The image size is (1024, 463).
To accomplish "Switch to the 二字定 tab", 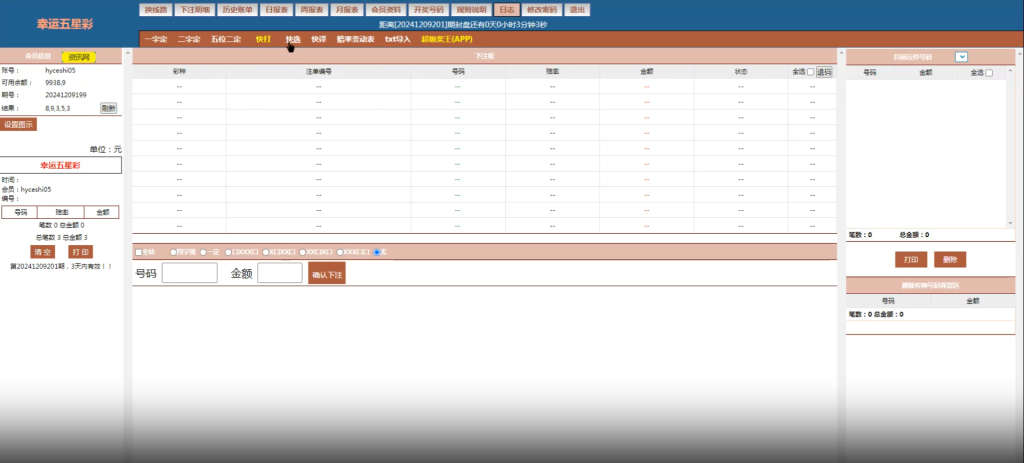I will [189, 39].
